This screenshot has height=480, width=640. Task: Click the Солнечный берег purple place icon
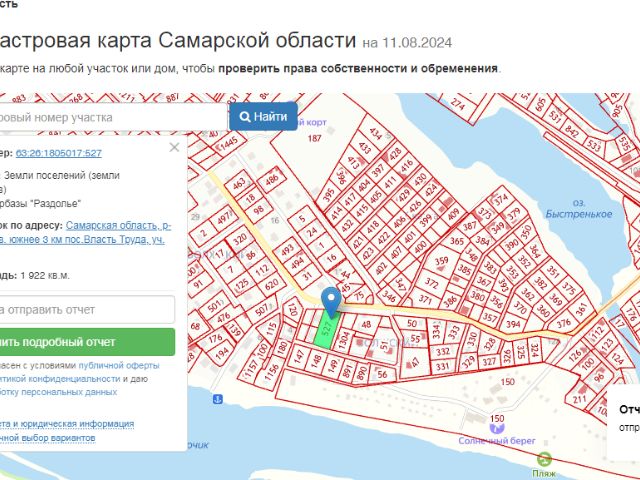tap(496, 427)
